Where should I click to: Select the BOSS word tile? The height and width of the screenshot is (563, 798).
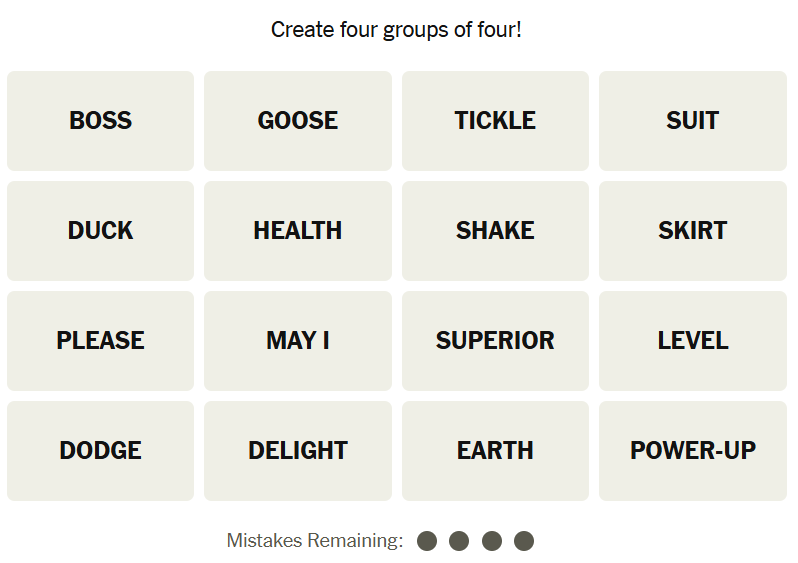pos(100,121)
